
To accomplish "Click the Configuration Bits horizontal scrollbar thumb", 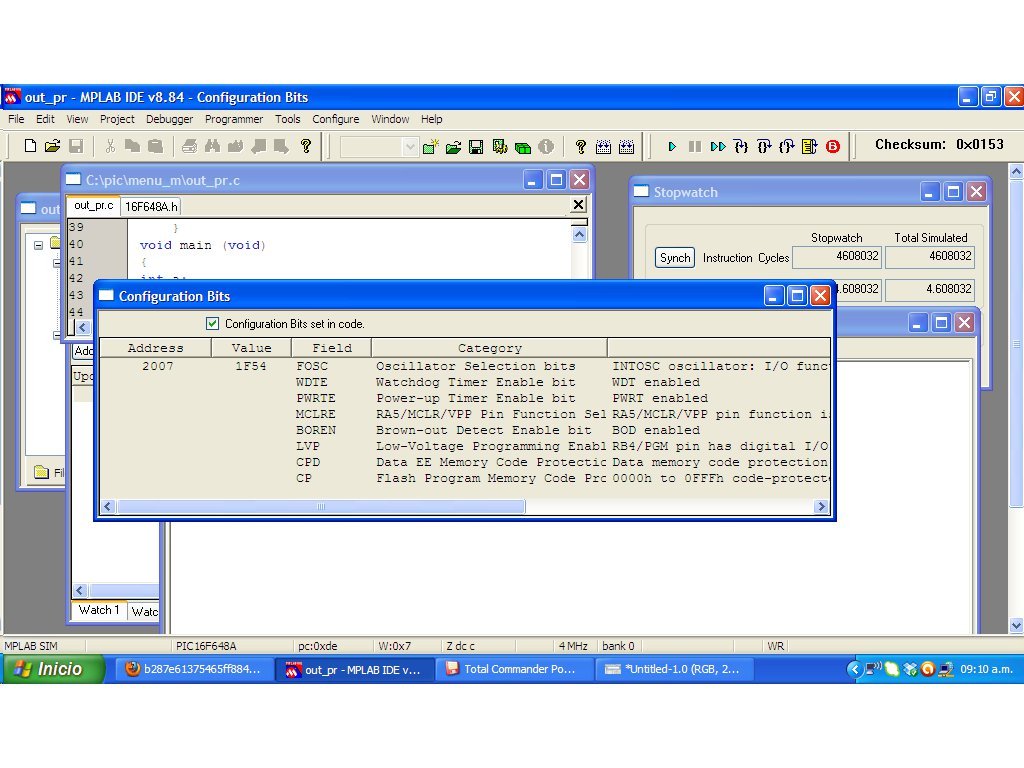I will [321, 506].
